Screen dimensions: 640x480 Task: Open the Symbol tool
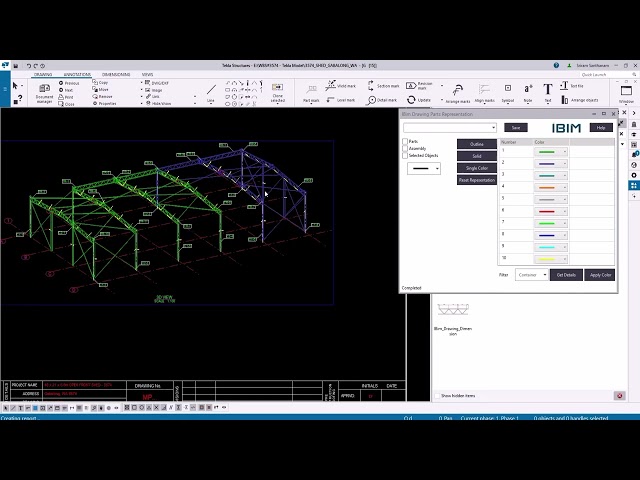[x=508, y=88]
